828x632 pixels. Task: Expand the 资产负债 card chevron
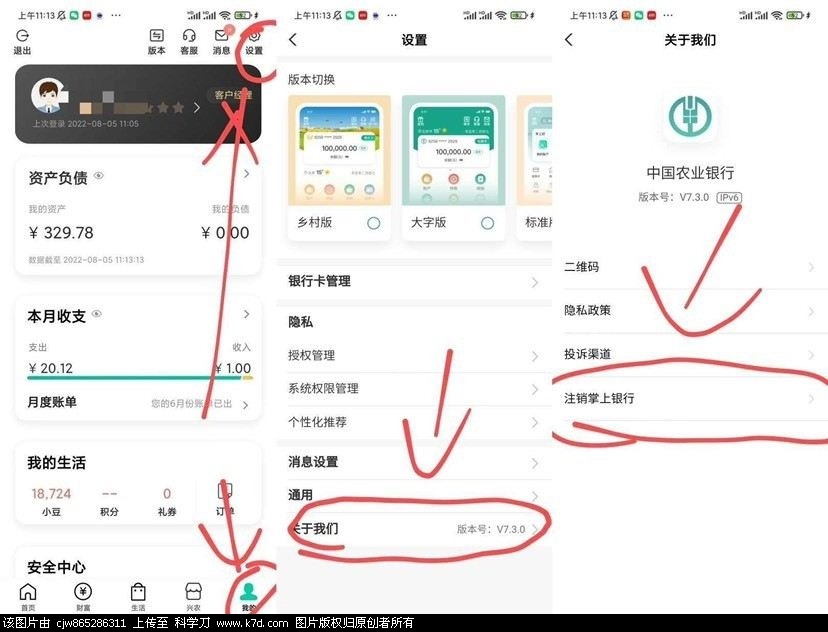coord(247,174)
